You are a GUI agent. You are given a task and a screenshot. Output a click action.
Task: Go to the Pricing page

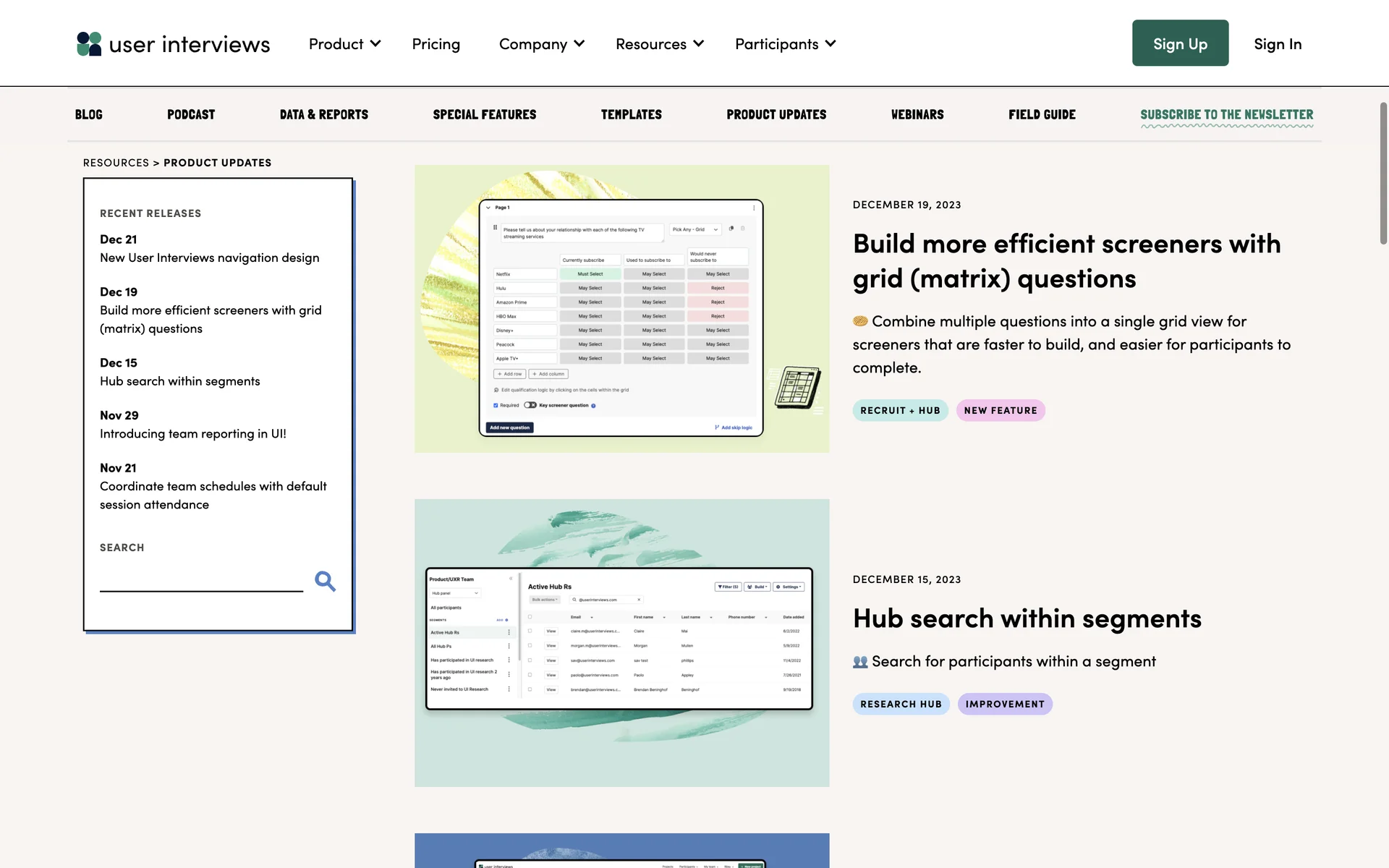coord(436,44)
